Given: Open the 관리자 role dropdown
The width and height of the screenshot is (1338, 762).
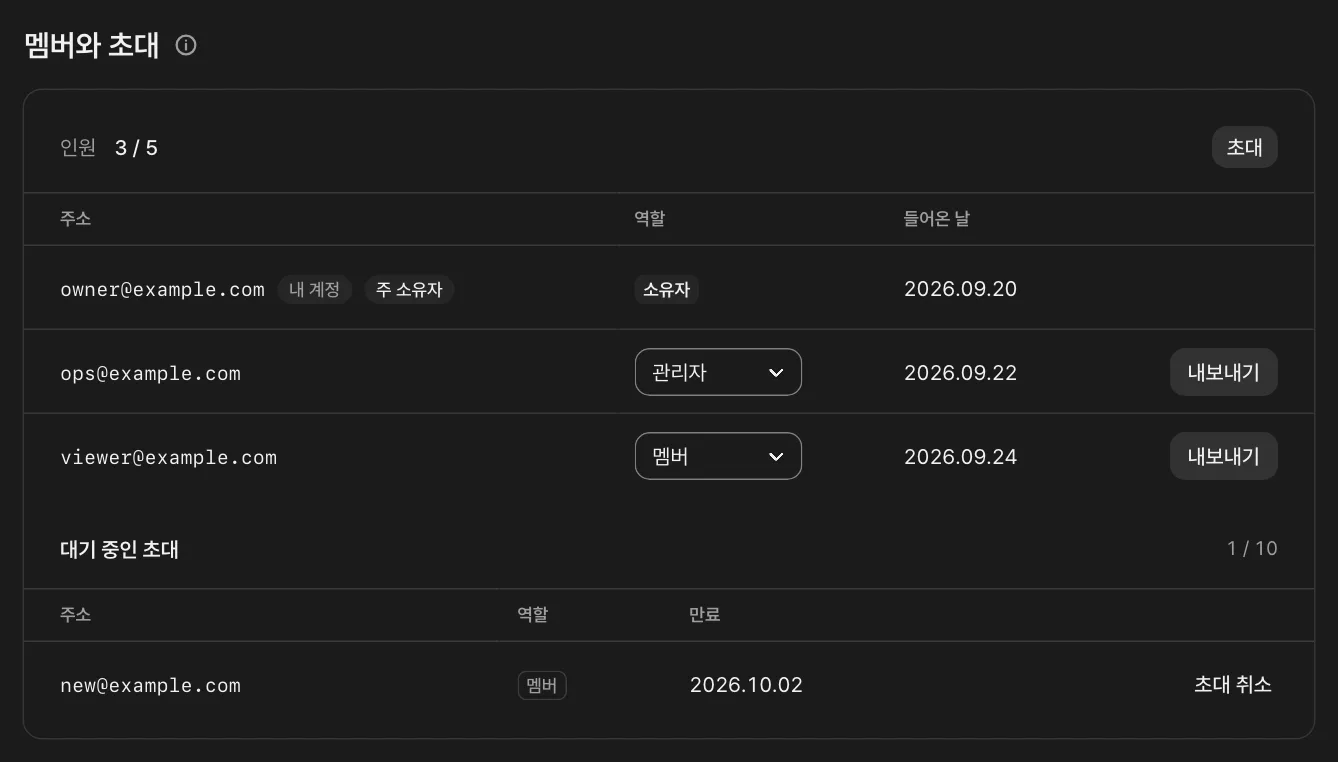Looking at the screenshot, I should [718, 372].
